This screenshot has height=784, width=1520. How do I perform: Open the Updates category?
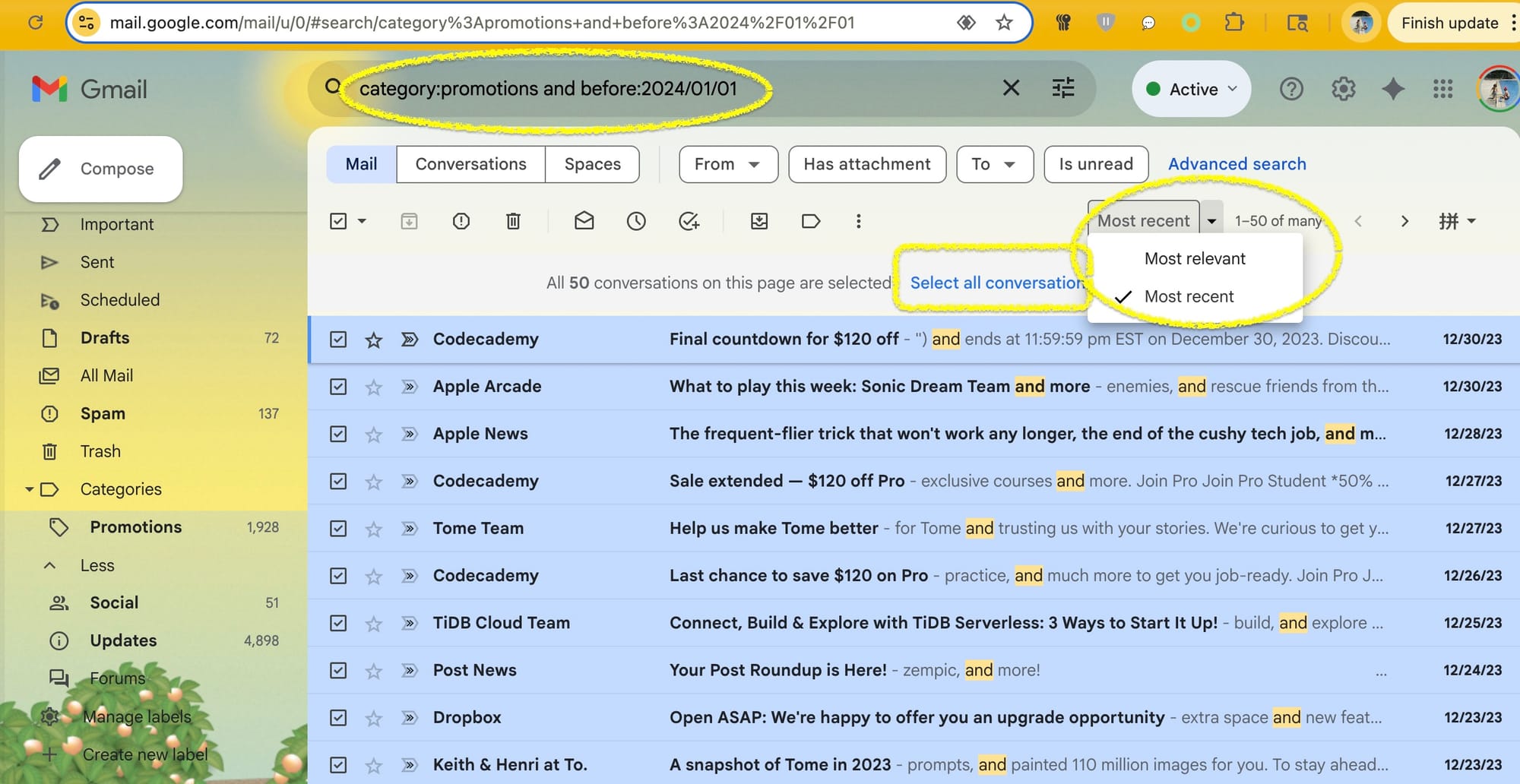(x=123, y=640)
